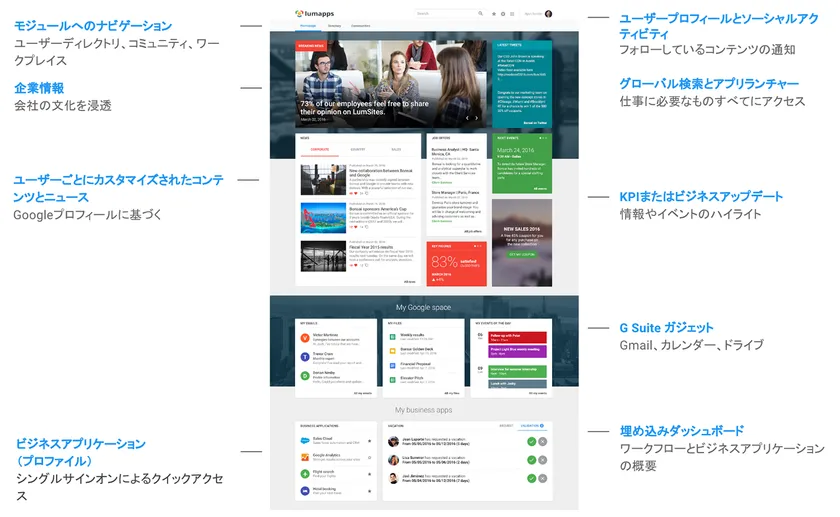Open the Elevator Pitch file icon

(x=393, y=380)
